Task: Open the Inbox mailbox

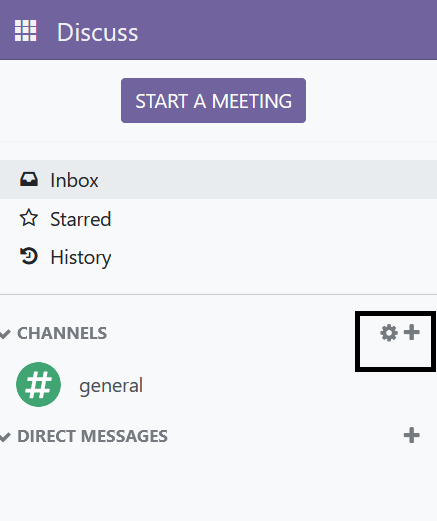Action: point(218,180)
